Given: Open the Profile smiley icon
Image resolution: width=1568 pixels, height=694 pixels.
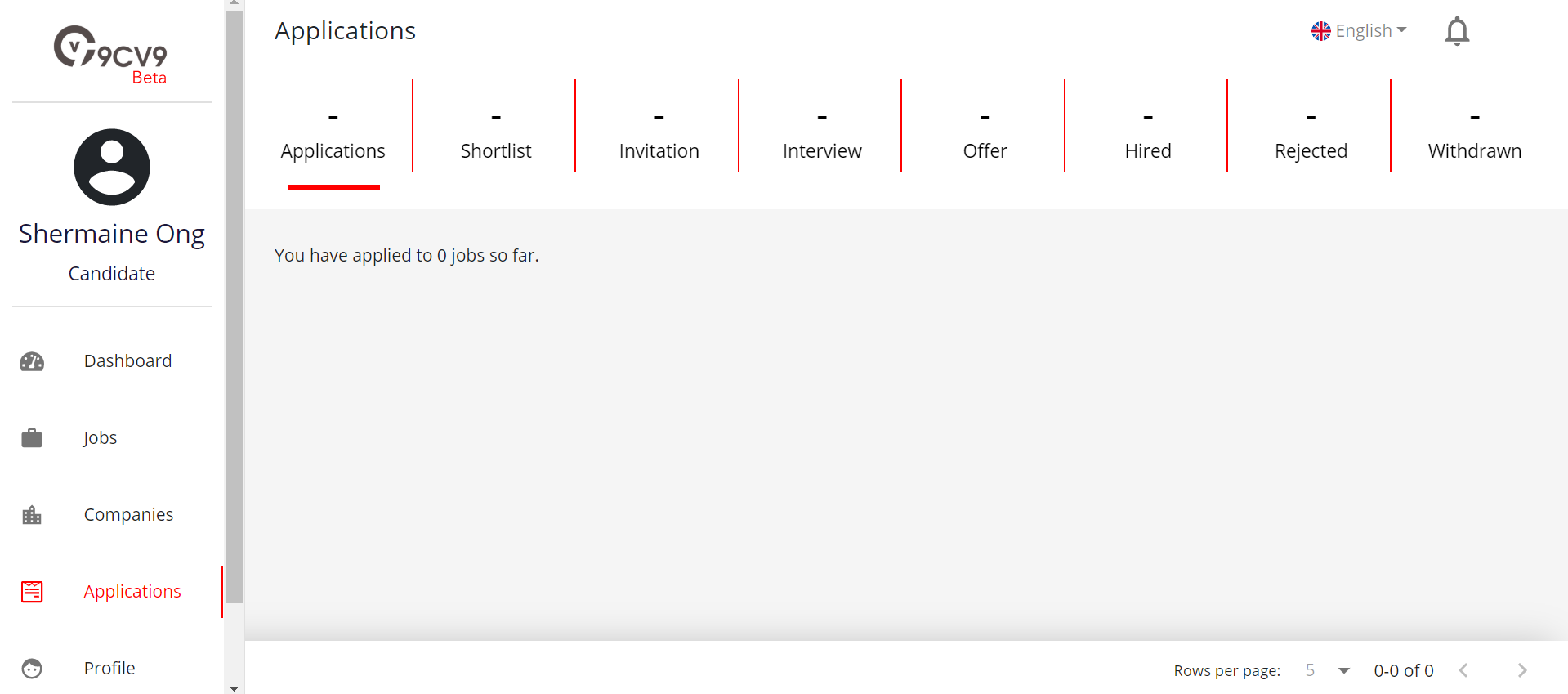Looking at the screenshot, I should tap(31, 668).
